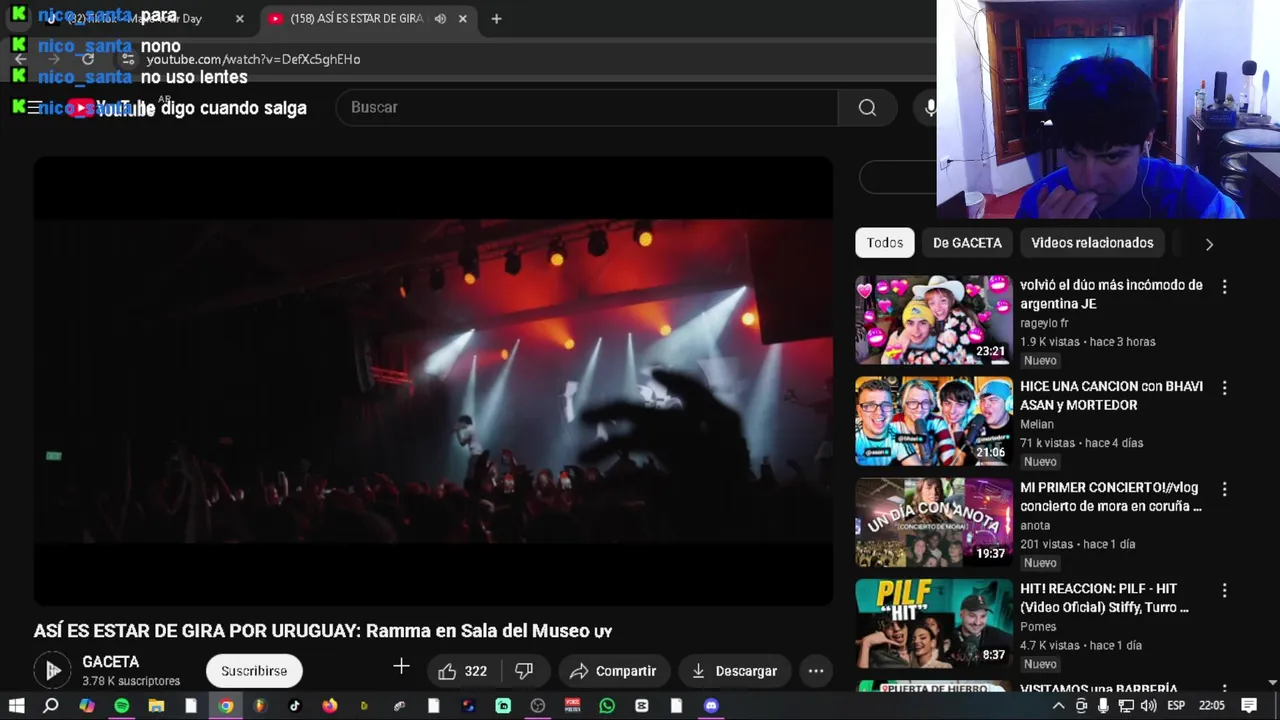The width and height of the screenshot is (1280, 720).
Task: Save video using the plus icon
Action: pyautogui.click(x=401, y=667)
